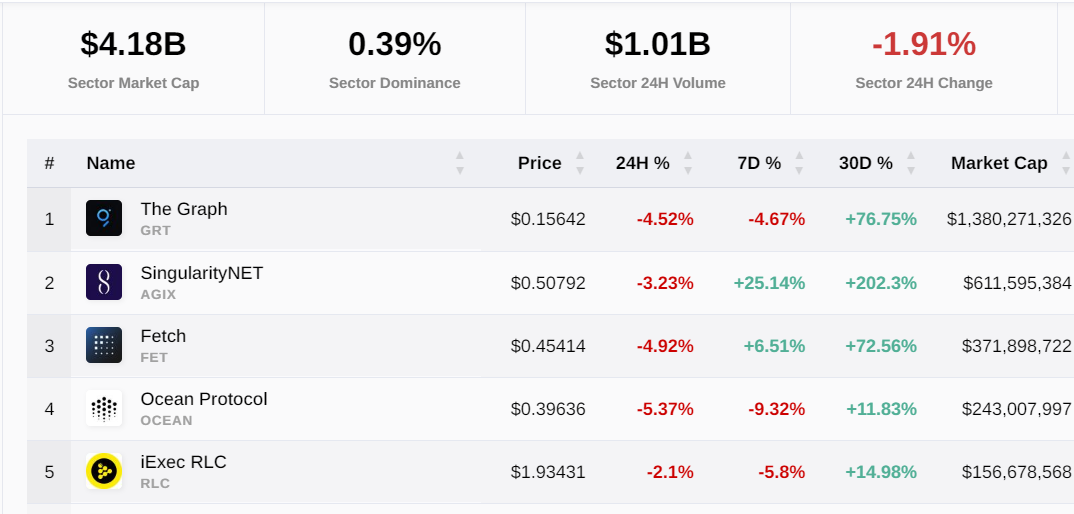
Task: Click iExec RLC 7D change -5.8%
Action: tap(782, 472)
